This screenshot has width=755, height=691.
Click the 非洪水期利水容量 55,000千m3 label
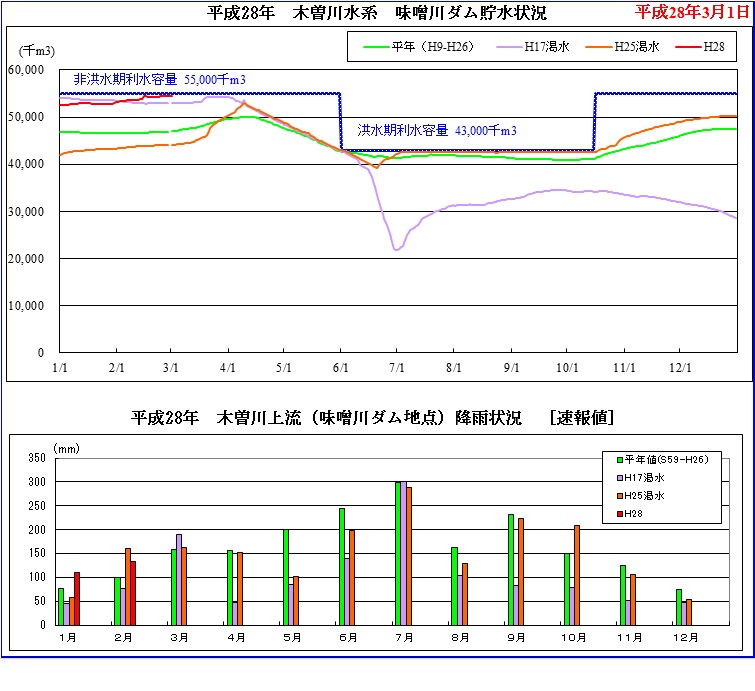(x=160, y=79)
